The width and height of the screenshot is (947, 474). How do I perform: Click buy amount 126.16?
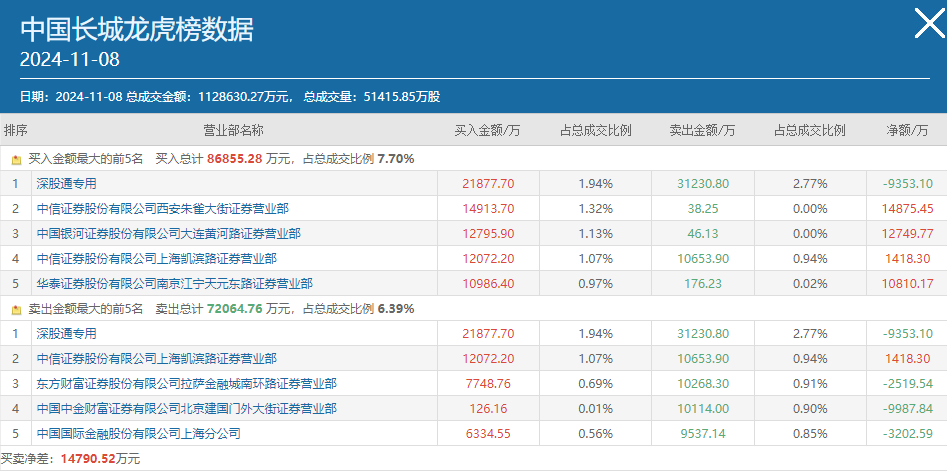[489, 409]
